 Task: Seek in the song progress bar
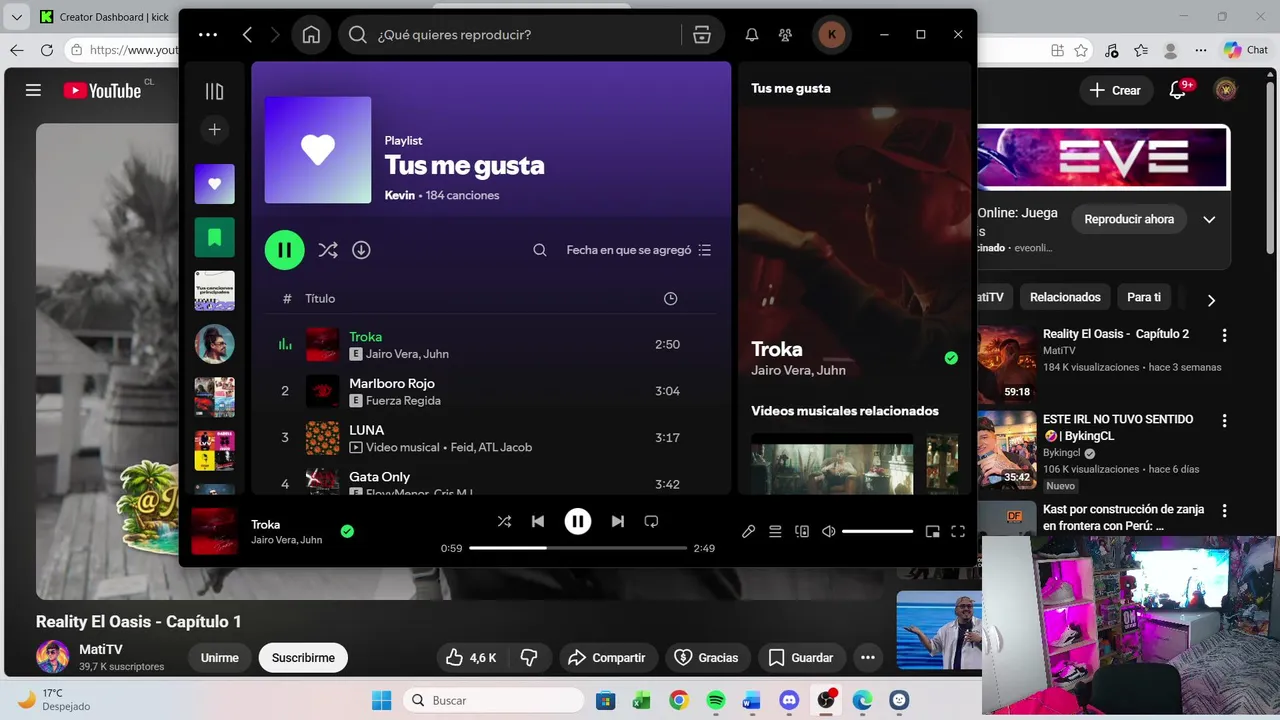tap(578, 548)
